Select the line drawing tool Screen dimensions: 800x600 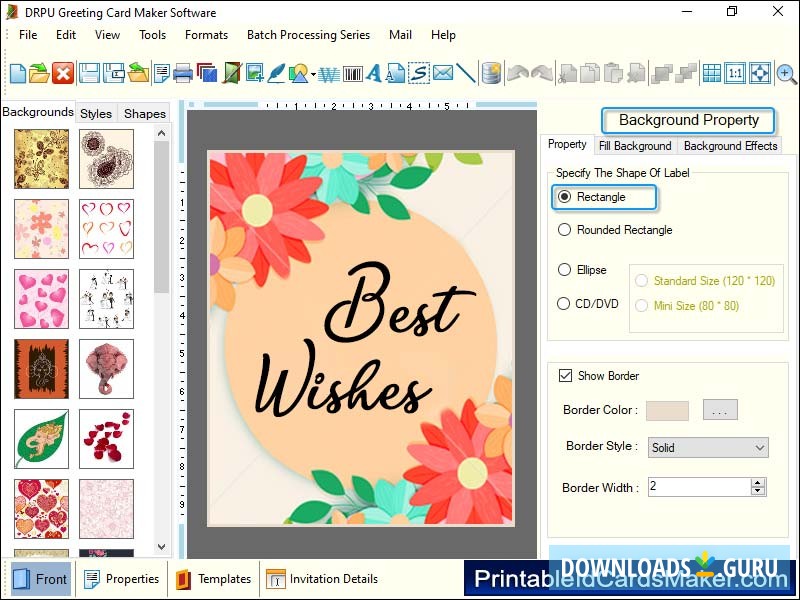pos(465,72)
